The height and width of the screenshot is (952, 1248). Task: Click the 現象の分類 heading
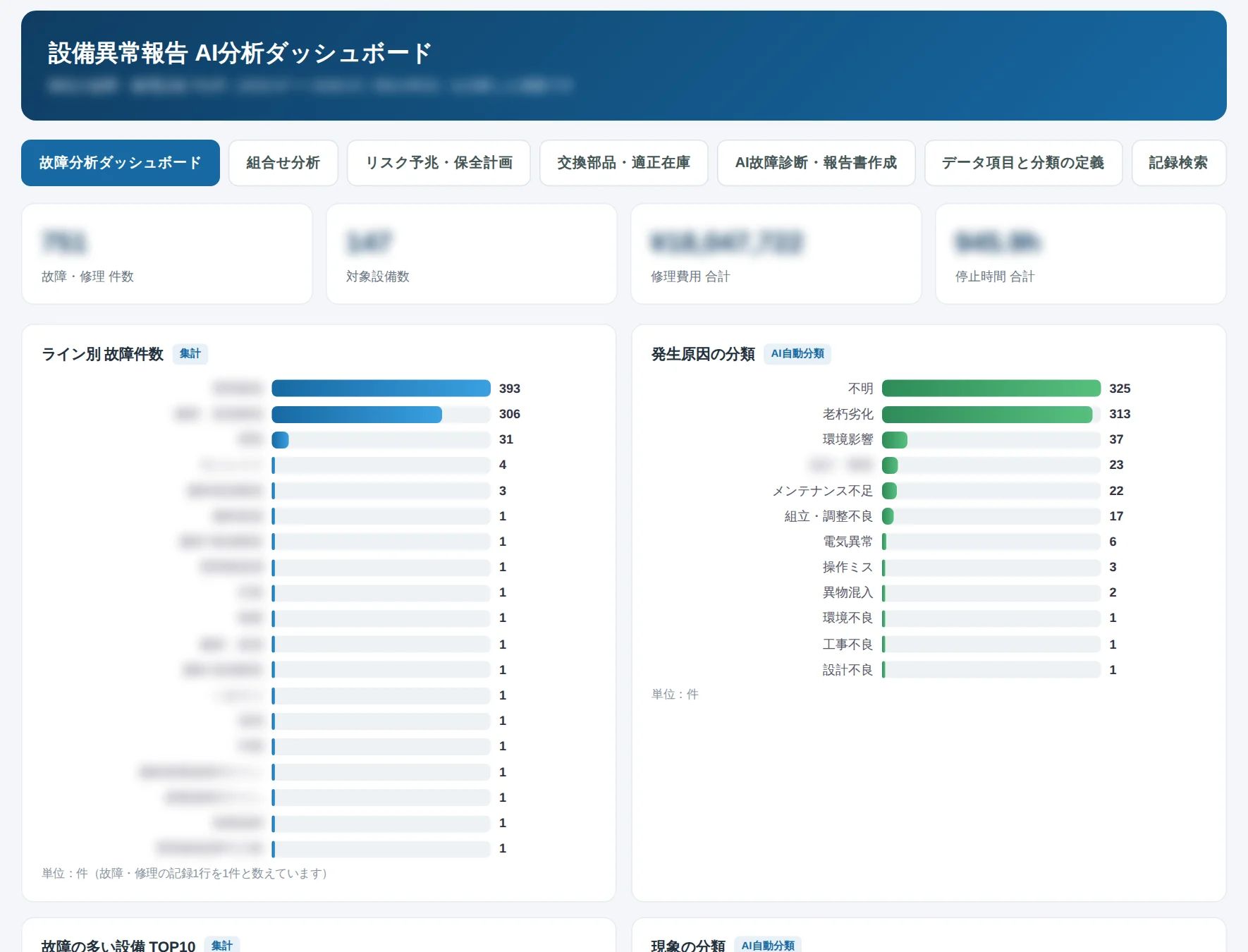click(x=688, y=946)
